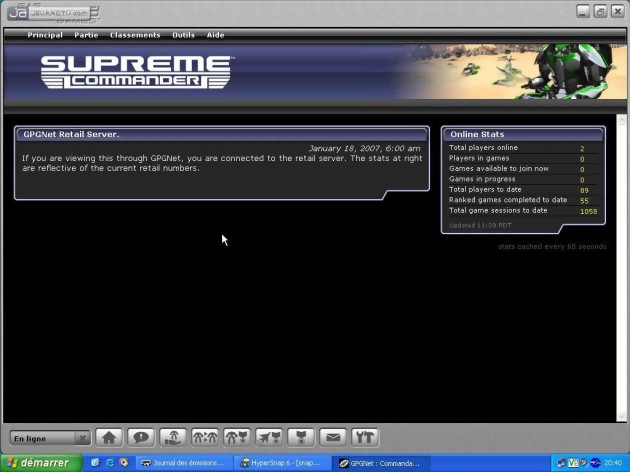Click the 'Online Stats' panel header
This screenshot has width=630, height=472.
coord(523,134)
